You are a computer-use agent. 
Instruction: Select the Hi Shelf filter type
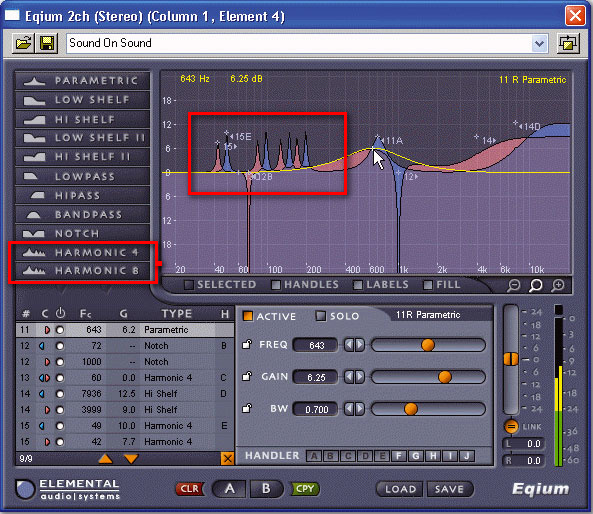pos(82,120)
